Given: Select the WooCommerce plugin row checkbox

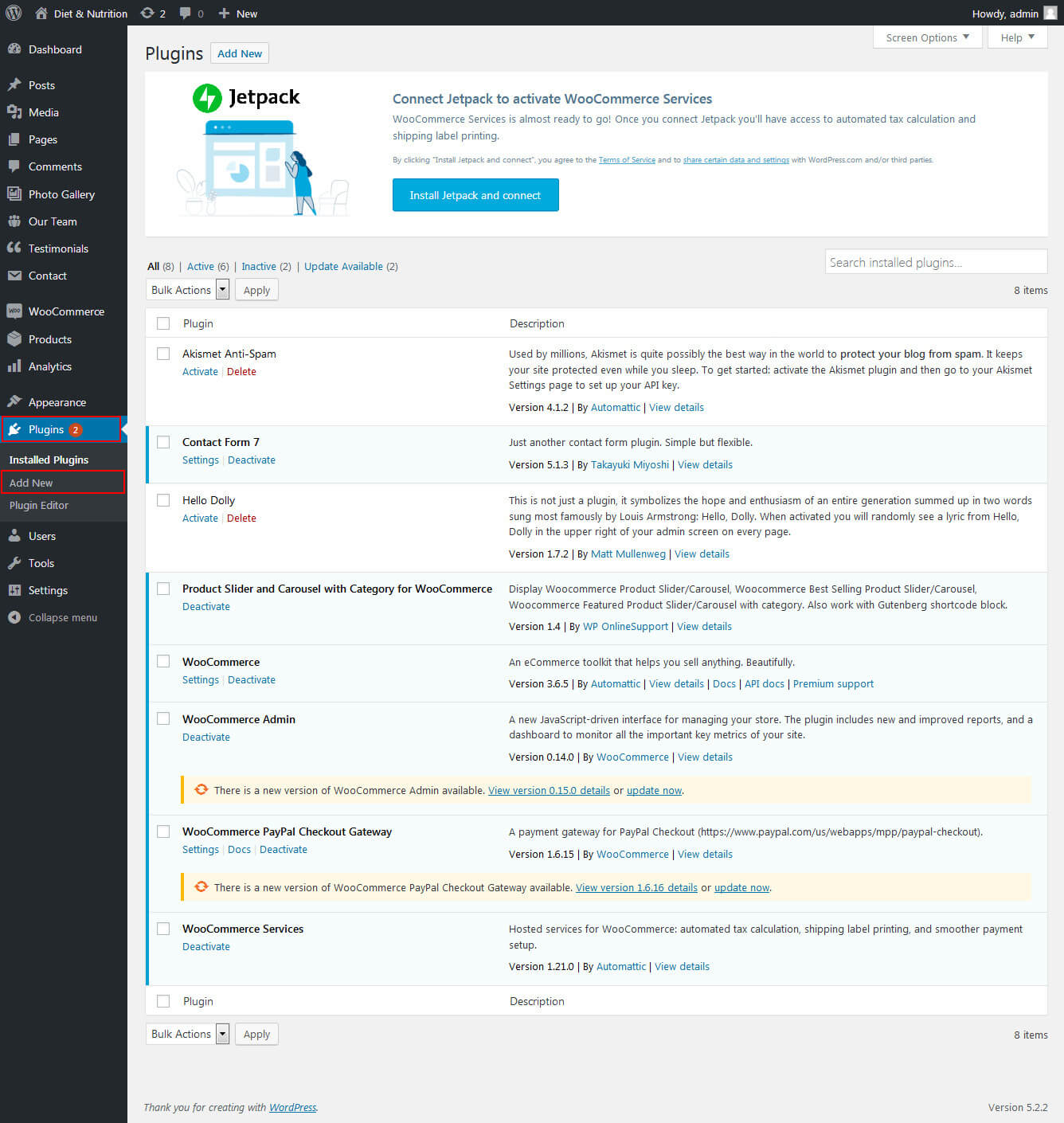Looking at the screenshot, I should coord(163,661).
